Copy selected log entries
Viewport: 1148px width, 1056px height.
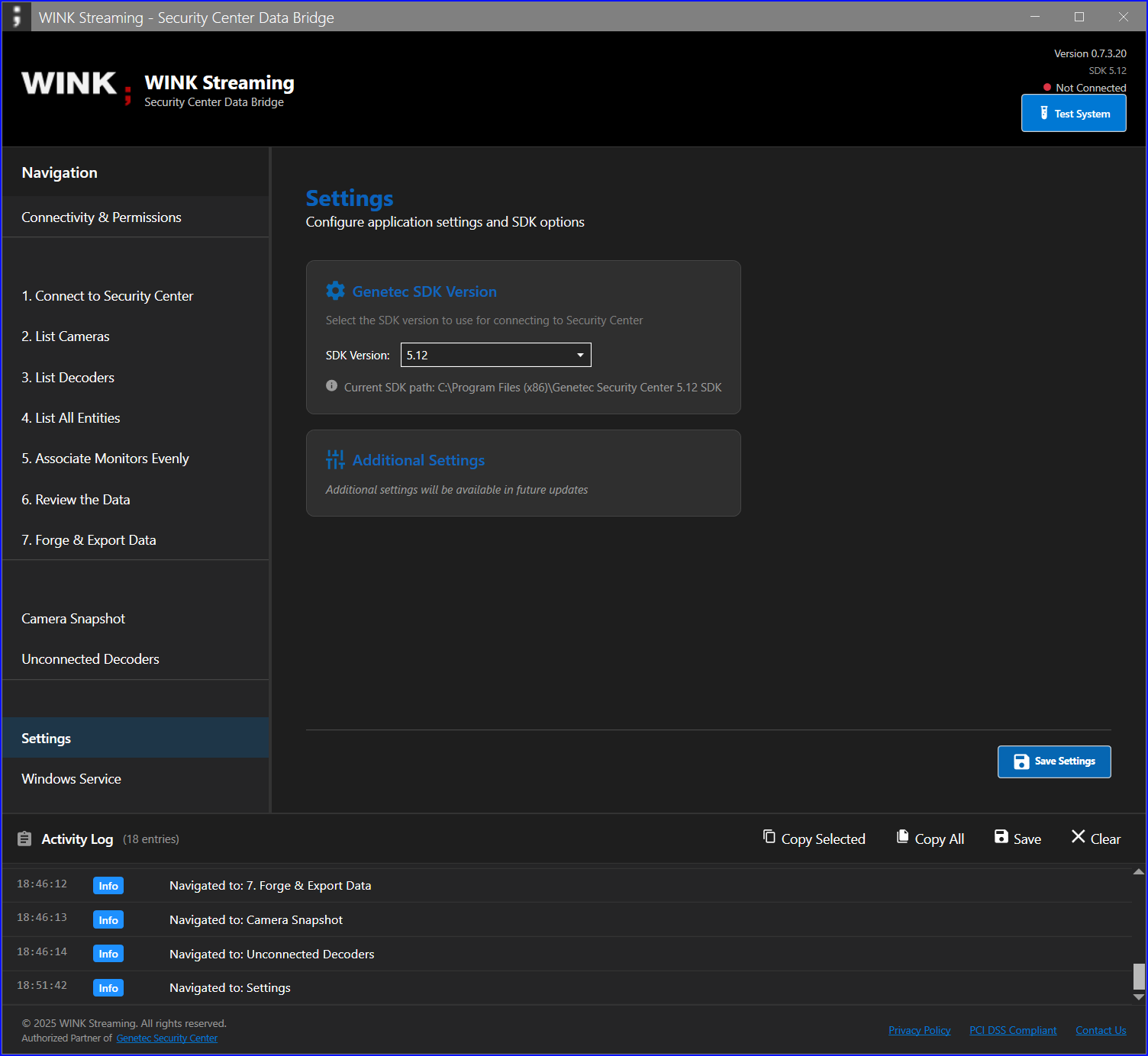(814, 839)
